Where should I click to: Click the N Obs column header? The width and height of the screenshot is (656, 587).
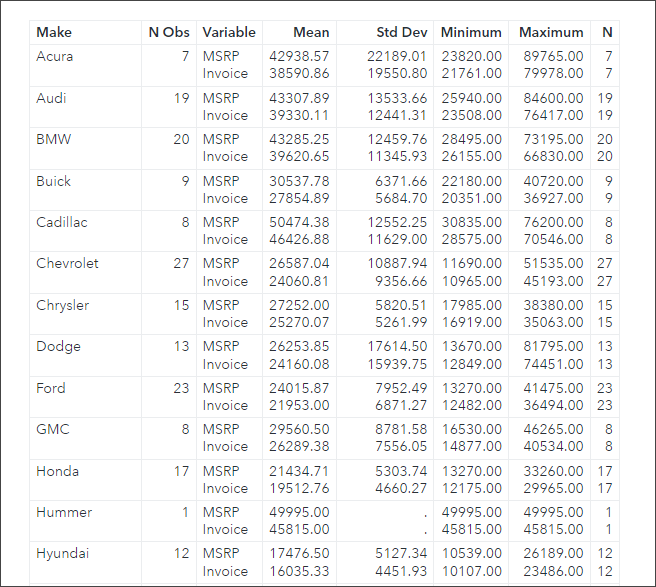click(x=168, y=33)
